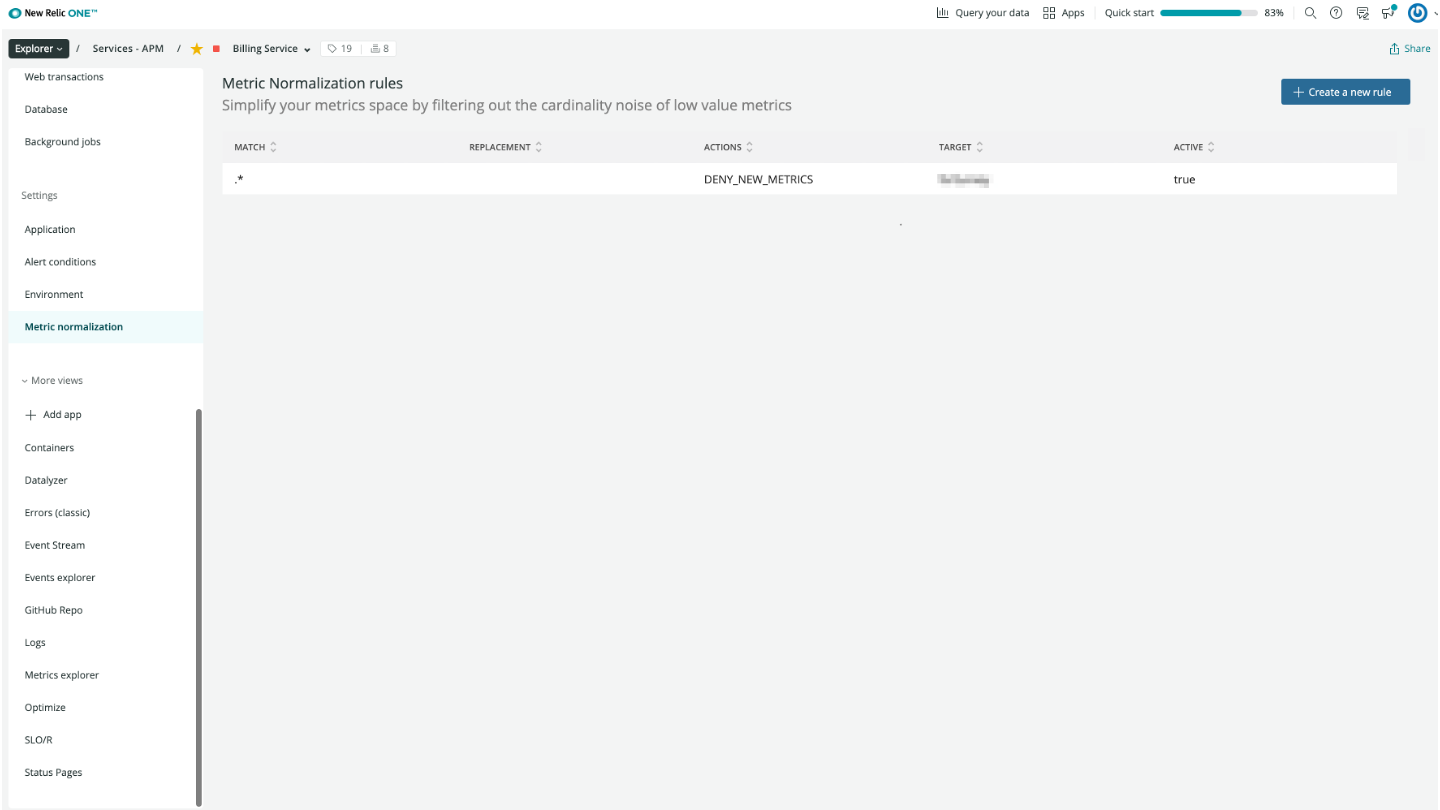The height and width of the screenshot is (810, 1440).
Task: Click the plus icon beside Add app
Action: 31,415
